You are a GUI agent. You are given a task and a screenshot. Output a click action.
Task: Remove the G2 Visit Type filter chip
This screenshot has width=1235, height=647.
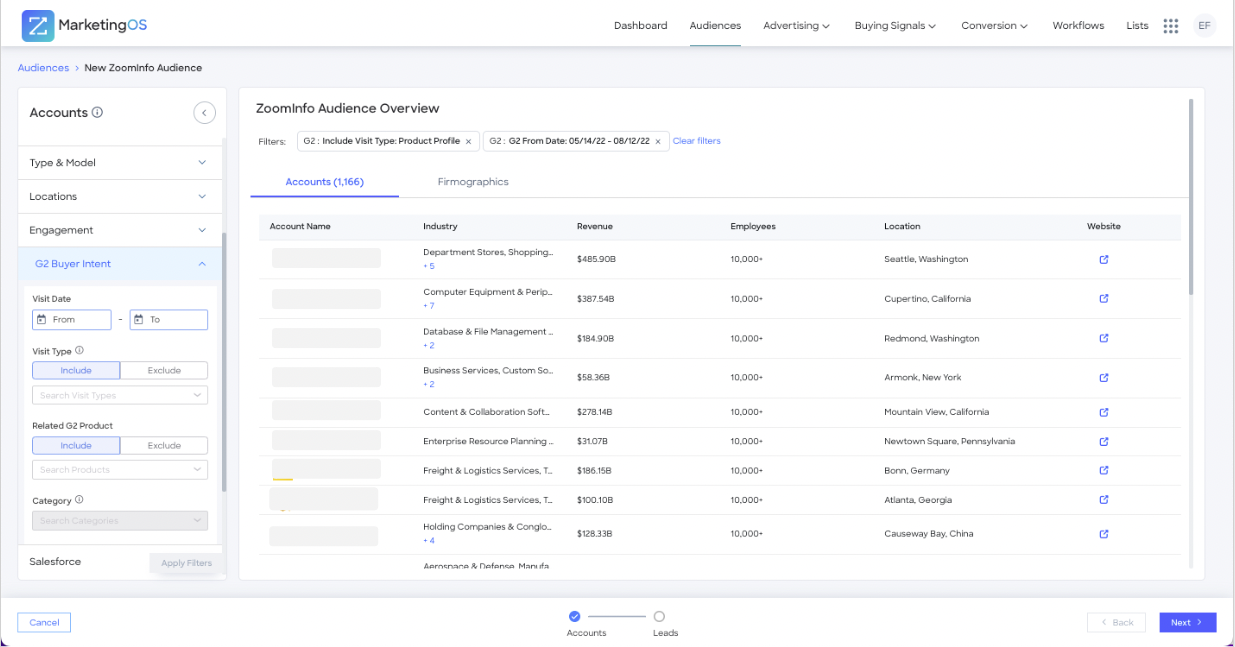coord(468,142)
